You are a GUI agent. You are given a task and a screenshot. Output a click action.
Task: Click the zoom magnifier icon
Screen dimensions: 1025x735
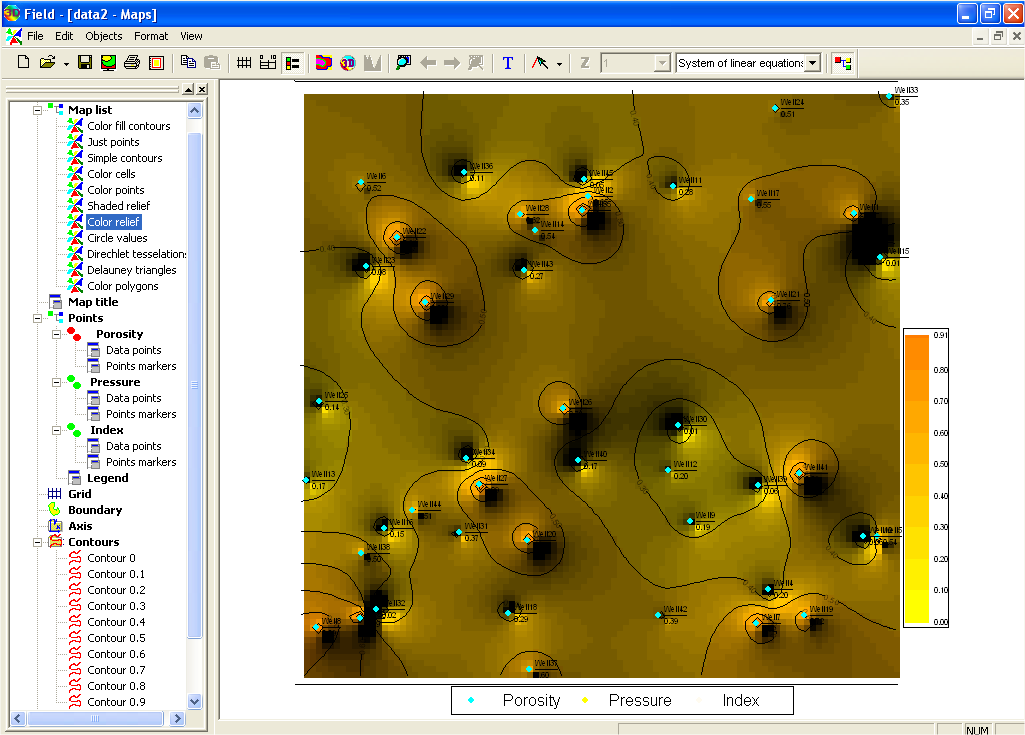403,63
